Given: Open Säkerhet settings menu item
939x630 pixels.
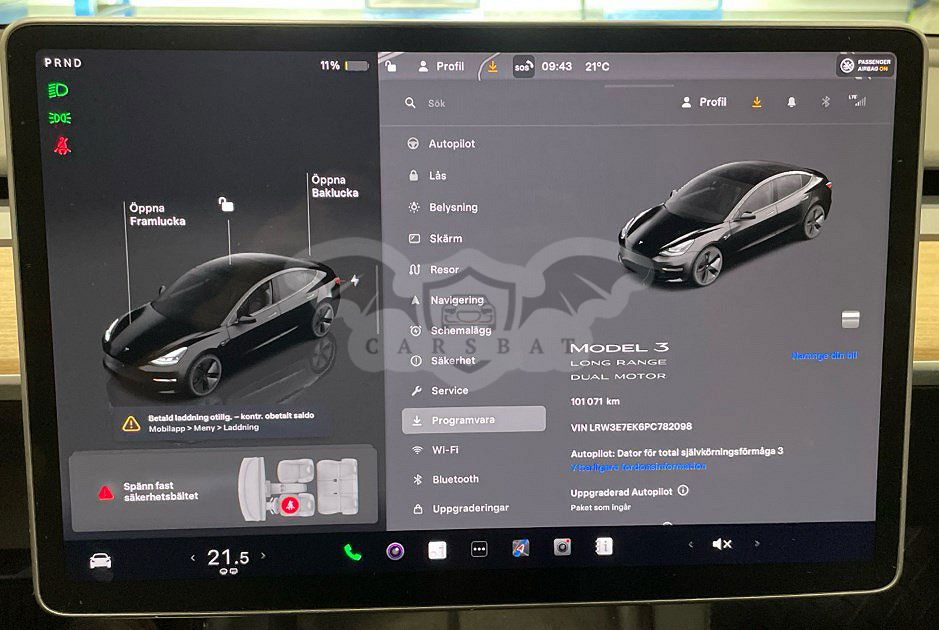Looking at the screenshot, I should [x=452, y=360].
